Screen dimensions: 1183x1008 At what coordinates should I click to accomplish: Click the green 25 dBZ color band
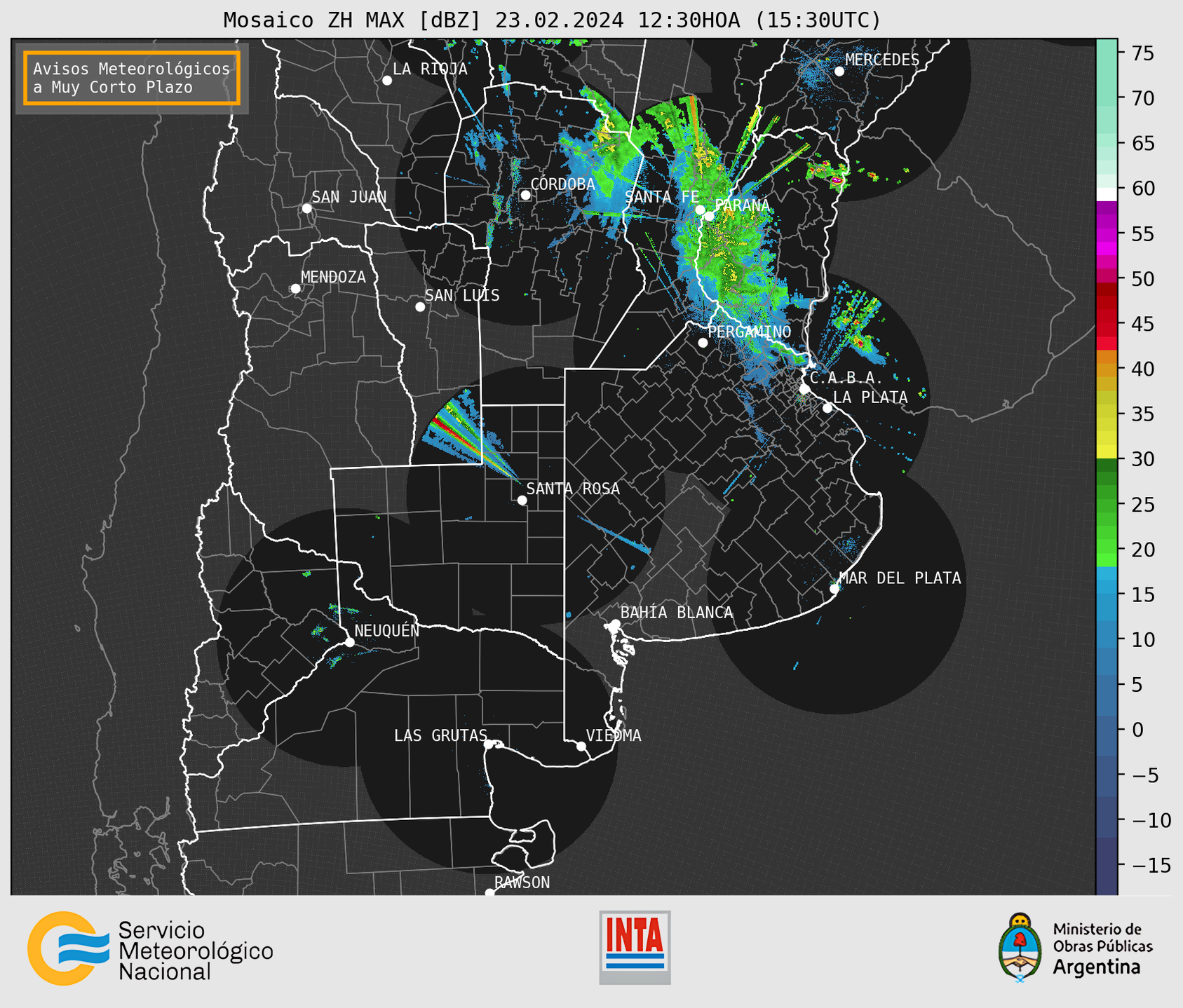pos(1107,505)
